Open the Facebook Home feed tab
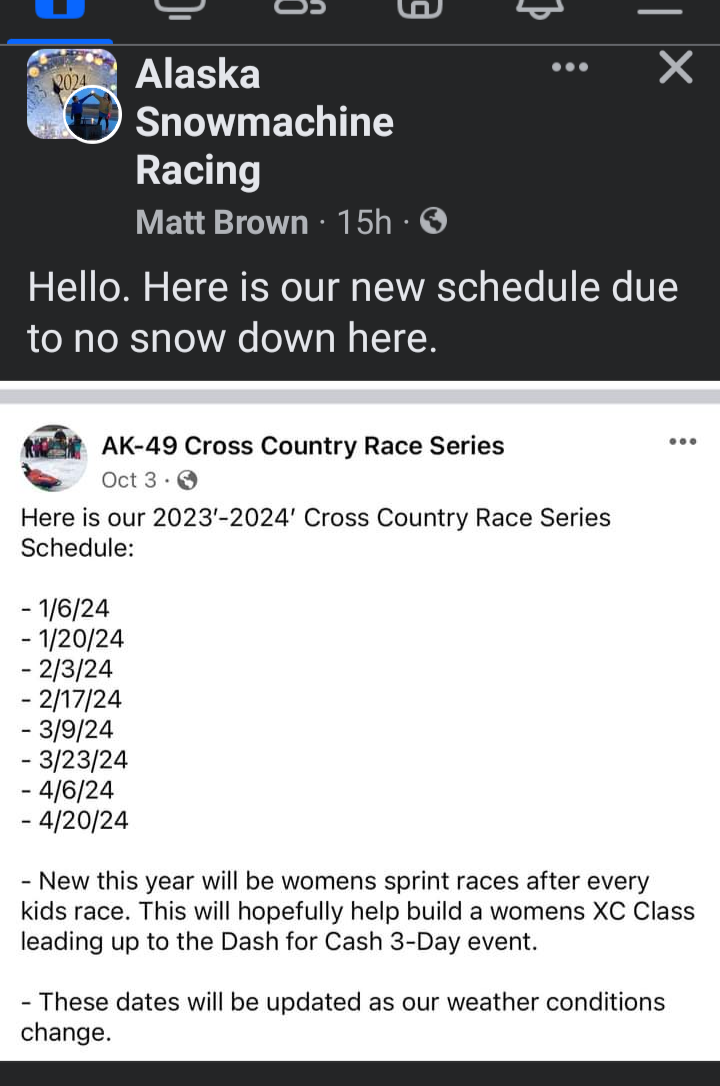Viewport: 720px width, 1086px height. (x=60, y=8)
